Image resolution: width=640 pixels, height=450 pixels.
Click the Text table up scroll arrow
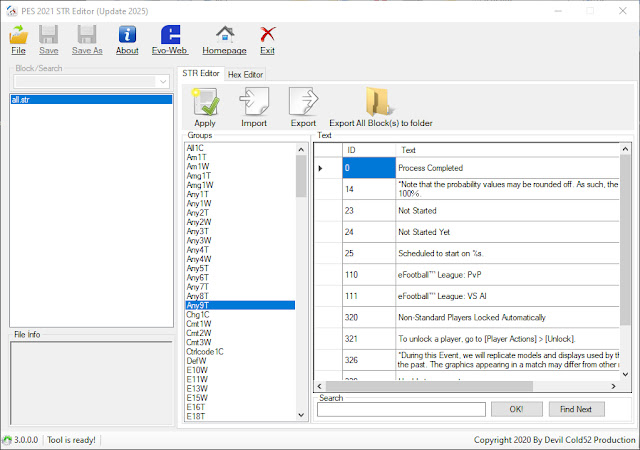[625, 149]
